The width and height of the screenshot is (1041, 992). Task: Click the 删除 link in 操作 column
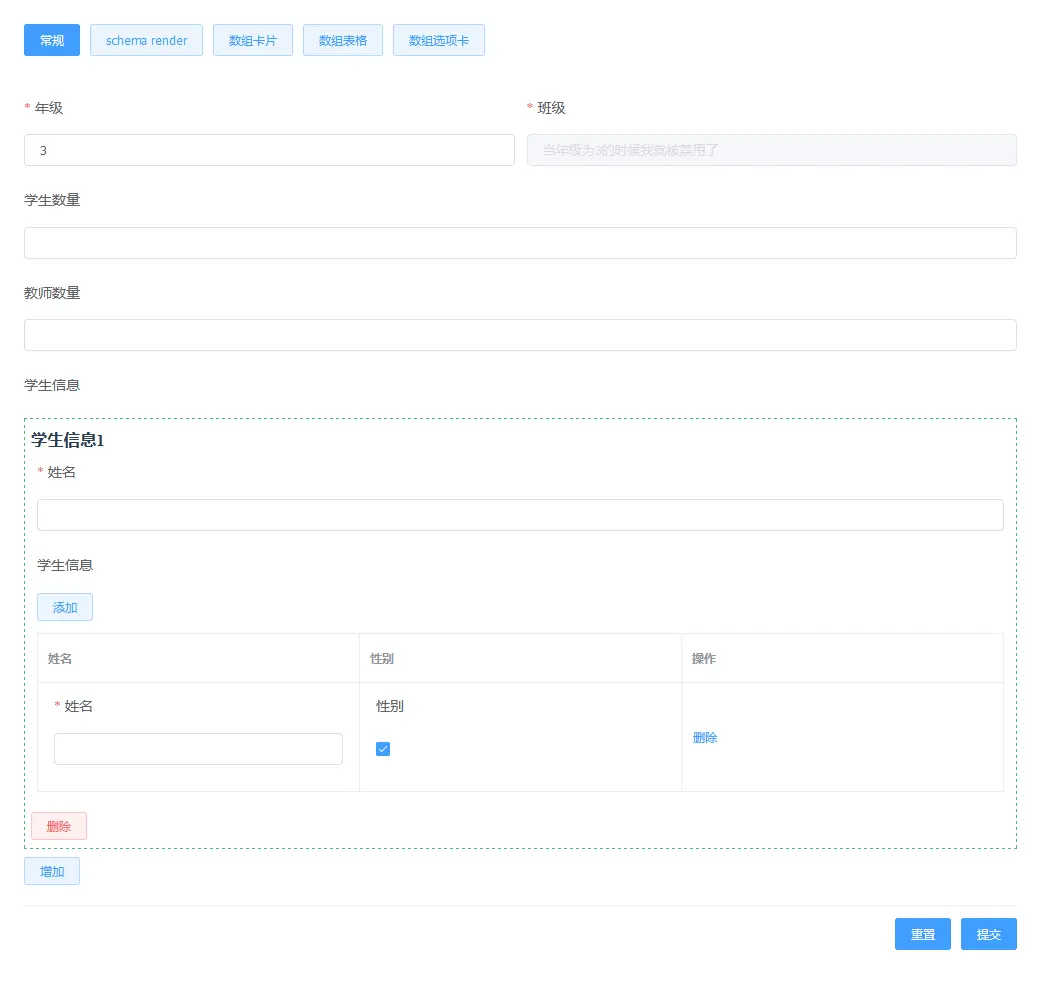click(704, 738)
